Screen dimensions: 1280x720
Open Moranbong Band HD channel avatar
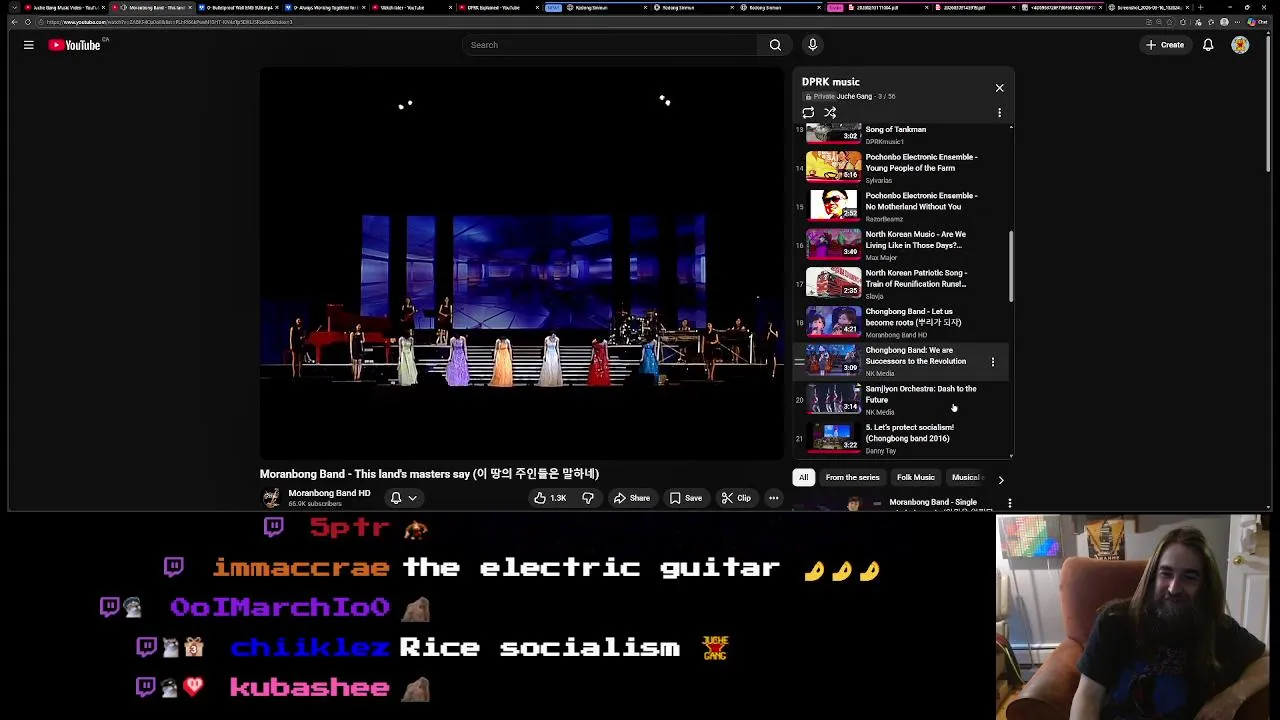point(271,498)
